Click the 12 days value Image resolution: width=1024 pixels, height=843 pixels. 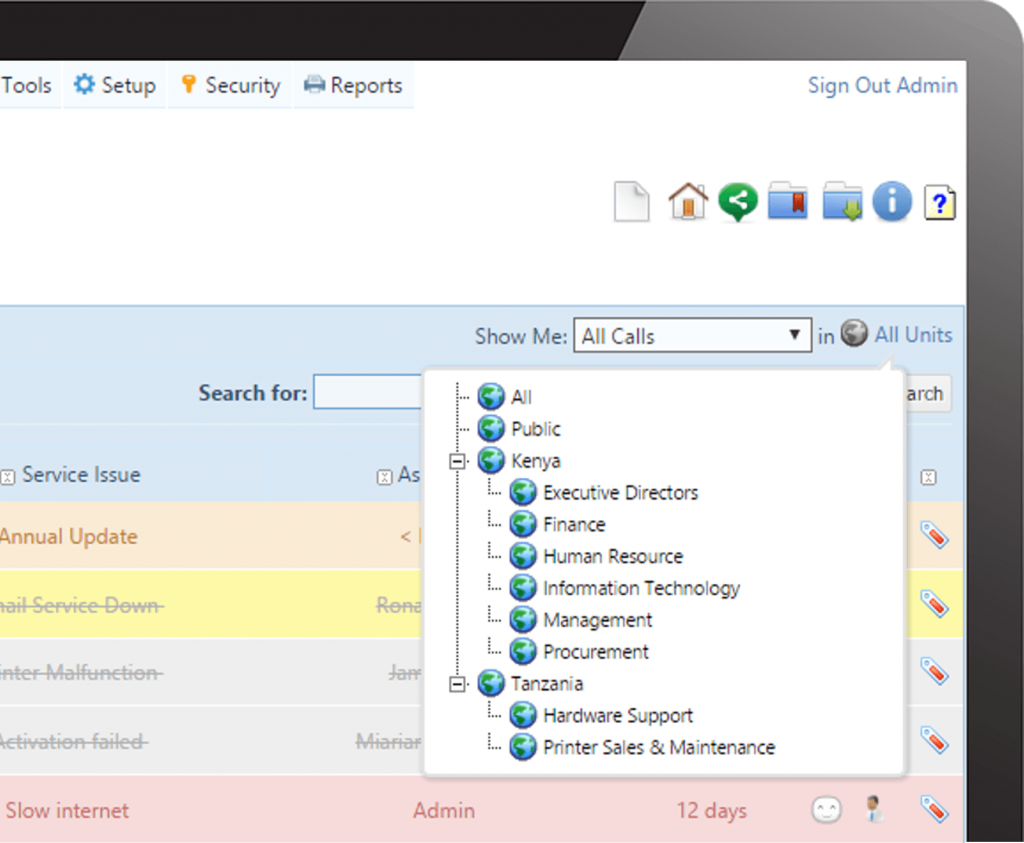coord(711,810)
